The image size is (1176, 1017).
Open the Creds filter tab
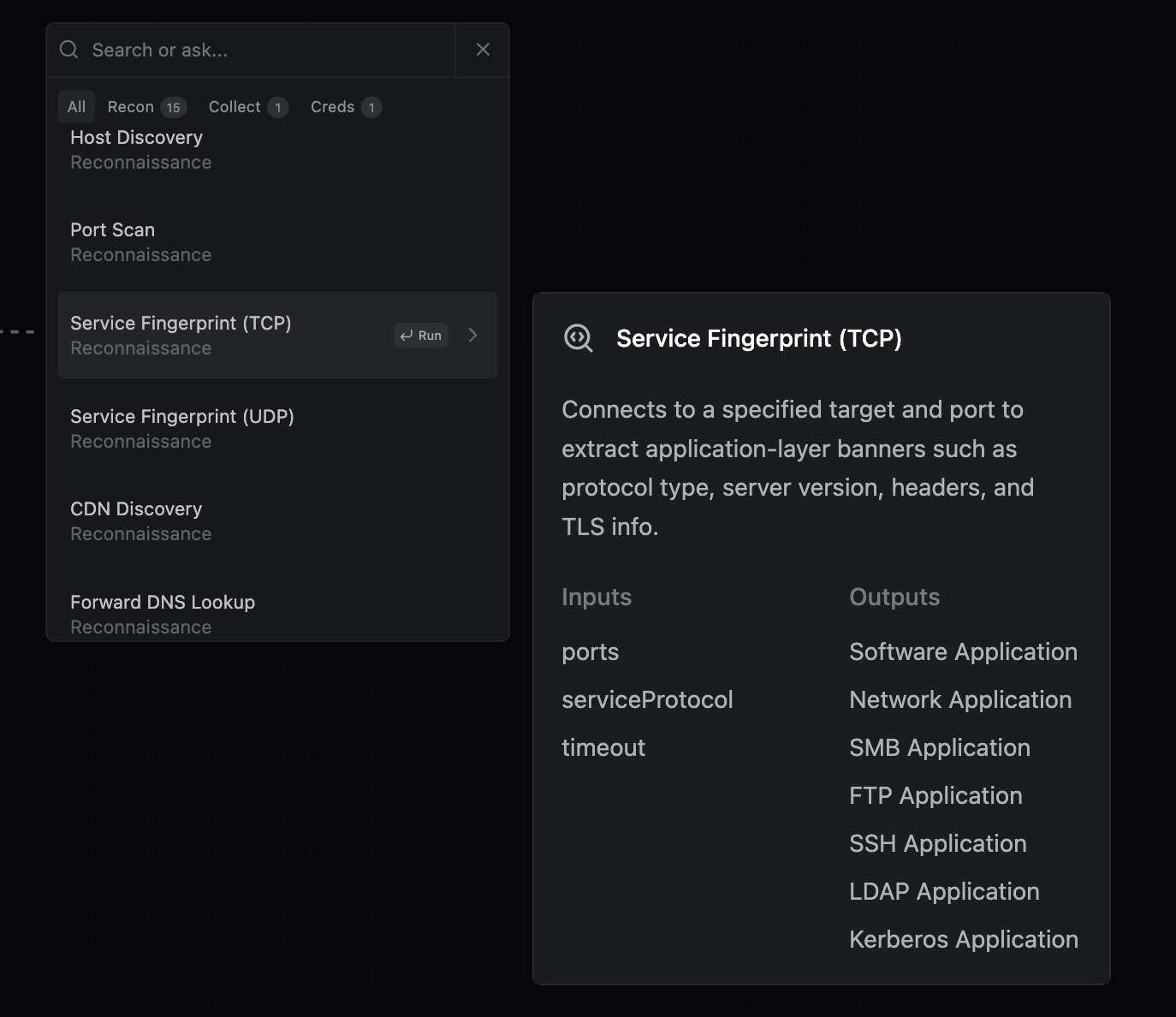tap(345, 107)
